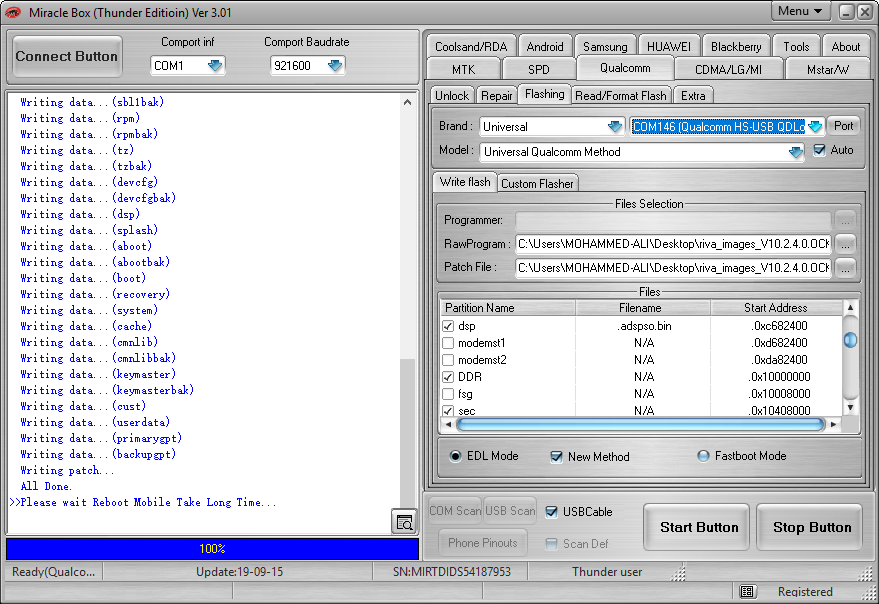The width and height of the screenshot is (879, 604).
Task: Click the status bar calculator icon near Registered
Action: pyautogui.click(x=746, y=591)
